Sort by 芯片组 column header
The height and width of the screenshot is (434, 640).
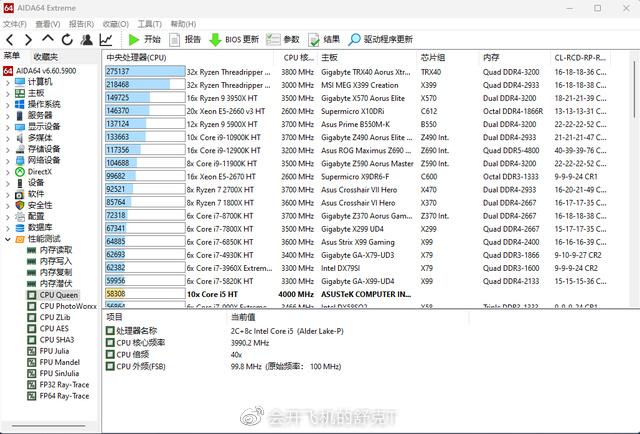click(433, 58)
